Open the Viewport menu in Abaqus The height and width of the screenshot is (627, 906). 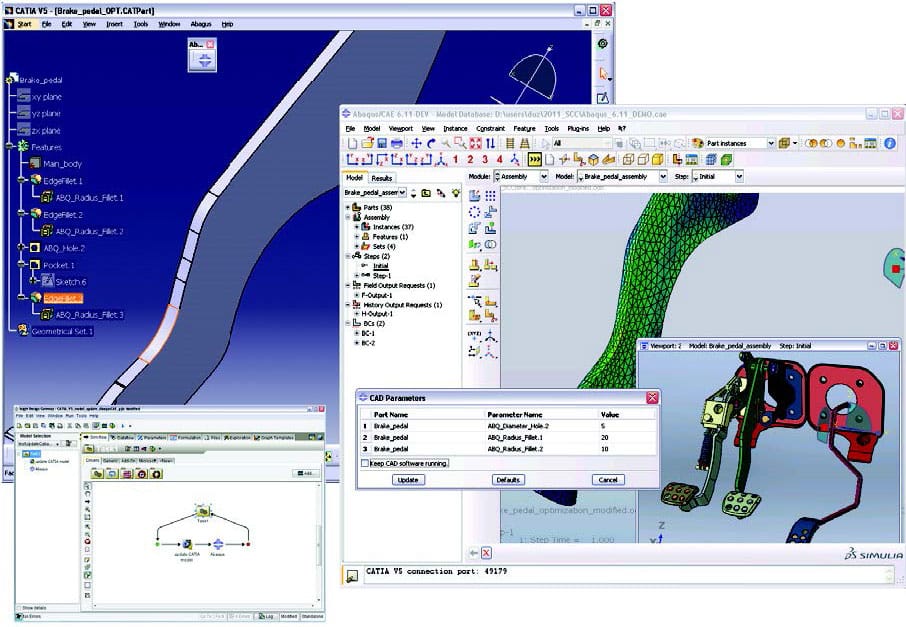pyautogui.click(x=400, y=128)
